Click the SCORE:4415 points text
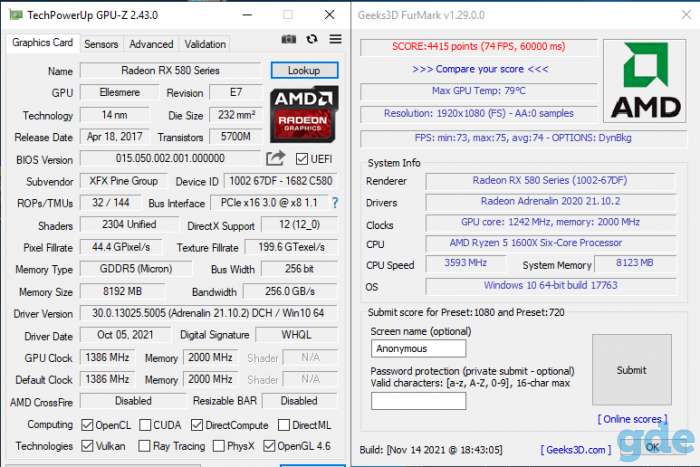 (479, 46)
